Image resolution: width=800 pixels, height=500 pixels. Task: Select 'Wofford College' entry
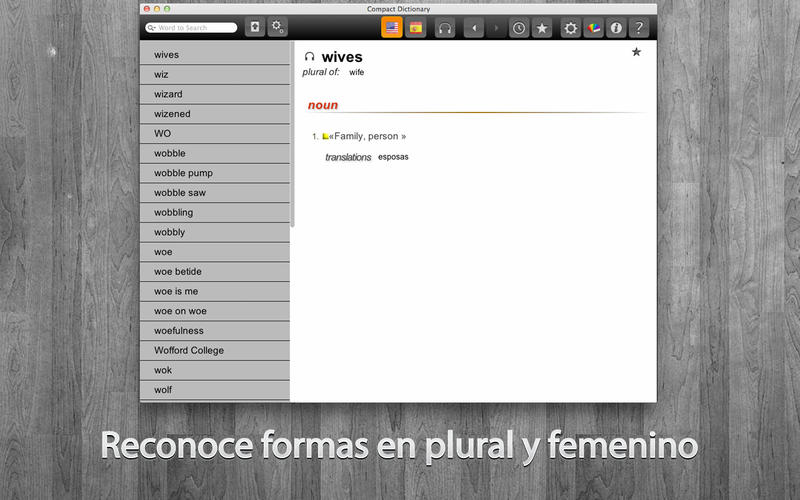(x=215, y=351)
